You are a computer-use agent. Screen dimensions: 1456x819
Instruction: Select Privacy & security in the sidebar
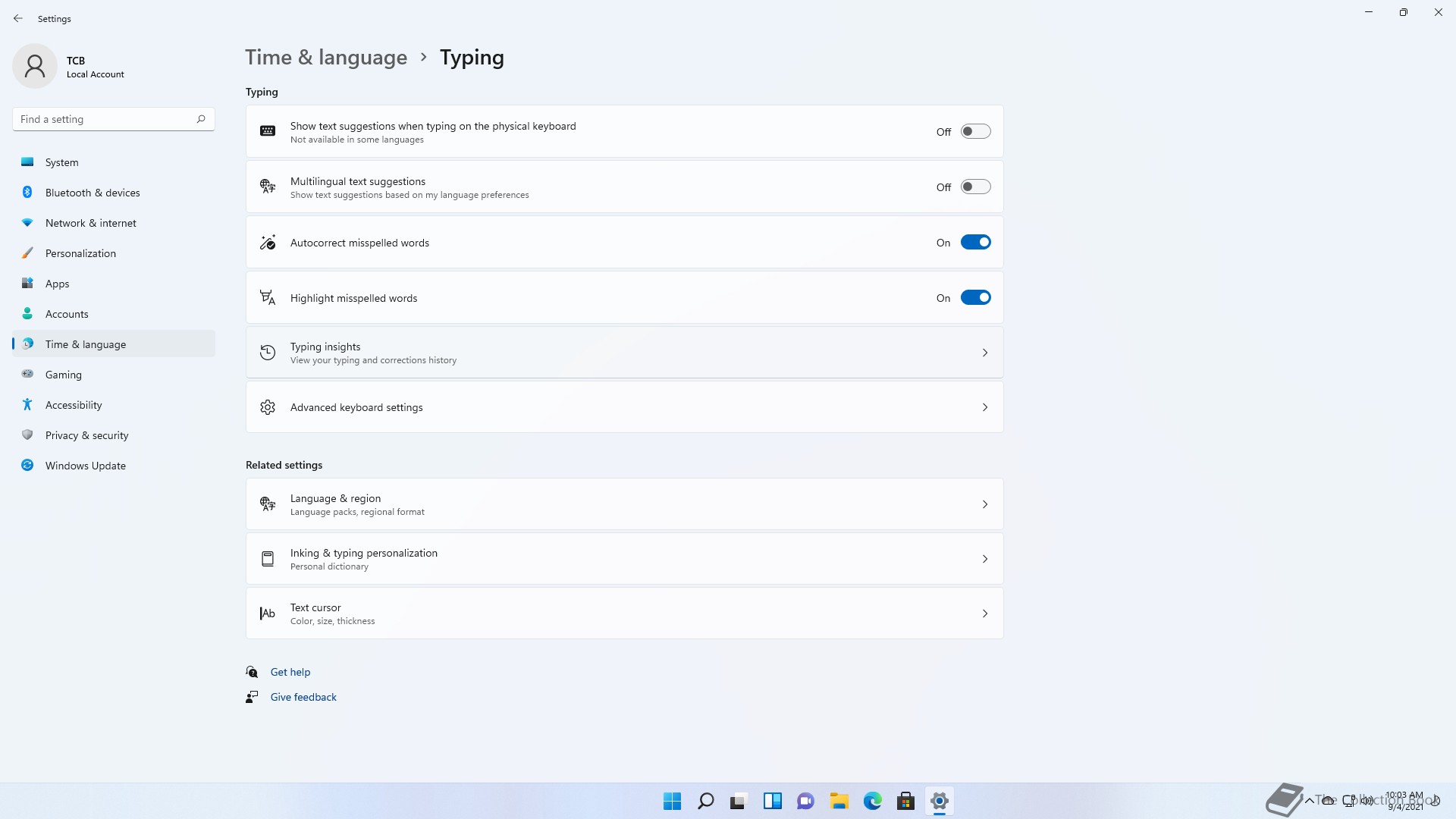pyautogui.click(x=86, y=435)
